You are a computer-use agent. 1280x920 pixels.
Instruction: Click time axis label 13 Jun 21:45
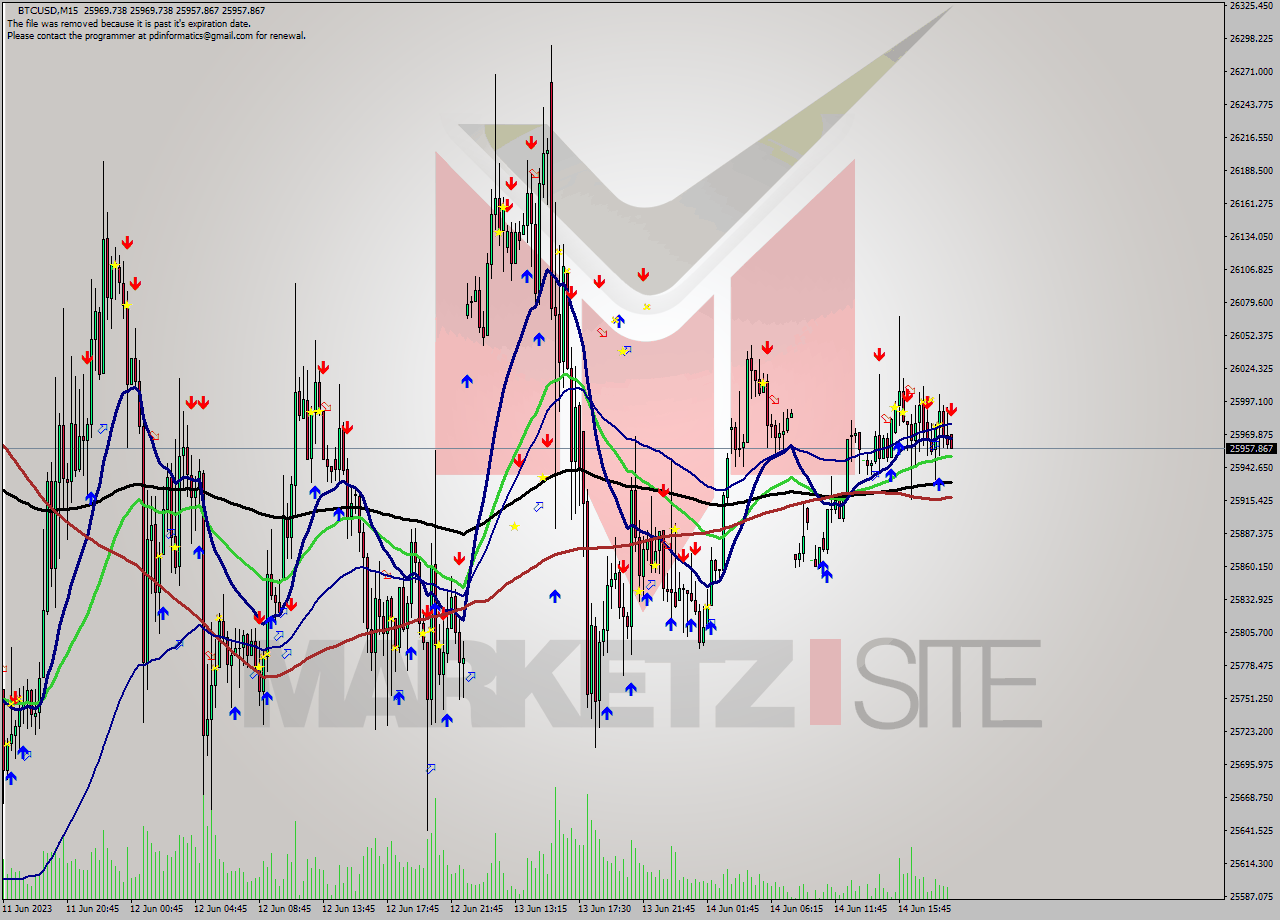coord(669,909)
